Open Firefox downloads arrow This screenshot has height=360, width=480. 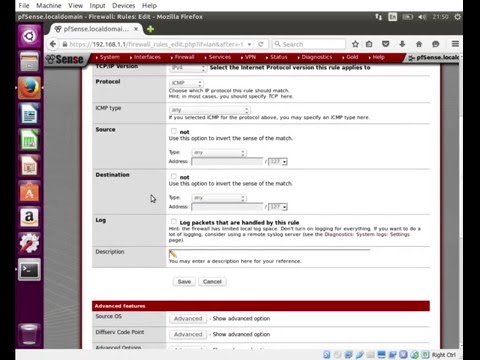(402, 44)
